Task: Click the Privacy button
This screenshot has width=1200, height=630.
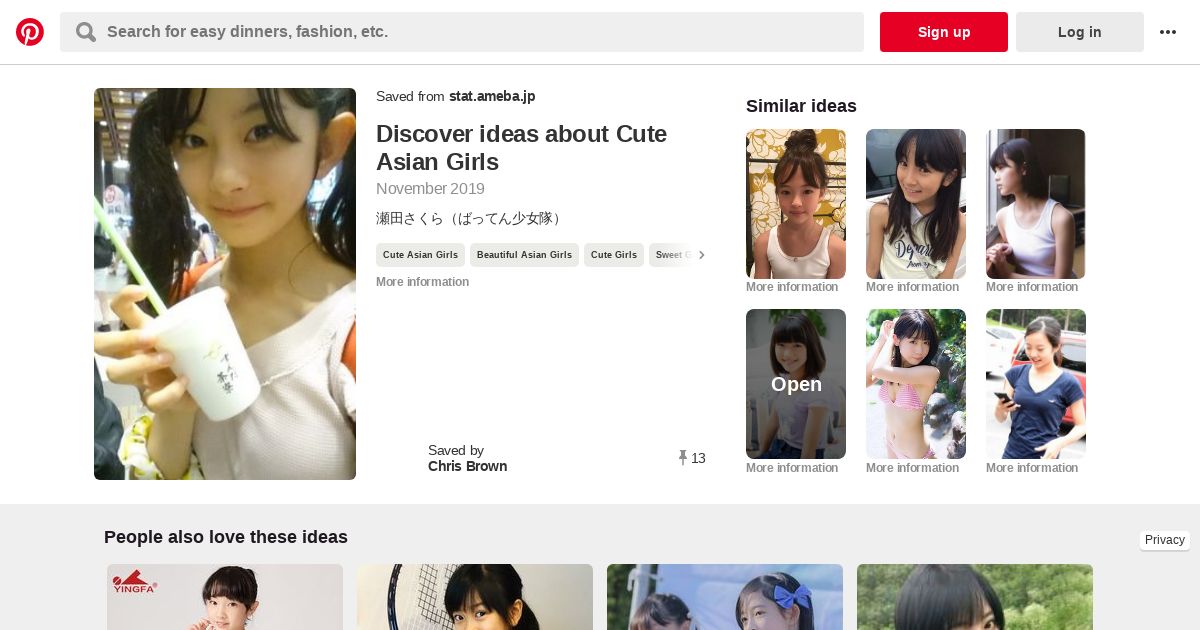Action: tap(1165, 540)
